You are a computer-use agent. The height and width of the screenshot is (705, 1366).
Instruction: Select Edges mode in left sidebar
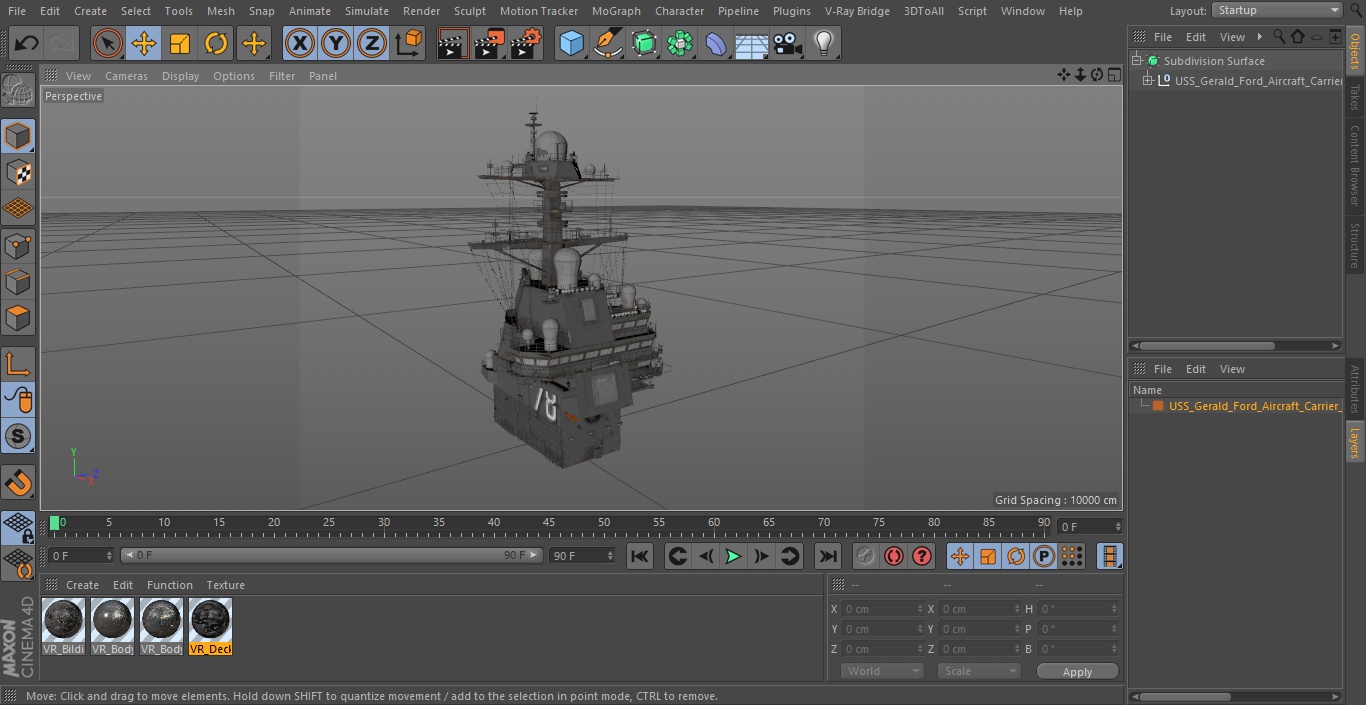coord(18,281)
